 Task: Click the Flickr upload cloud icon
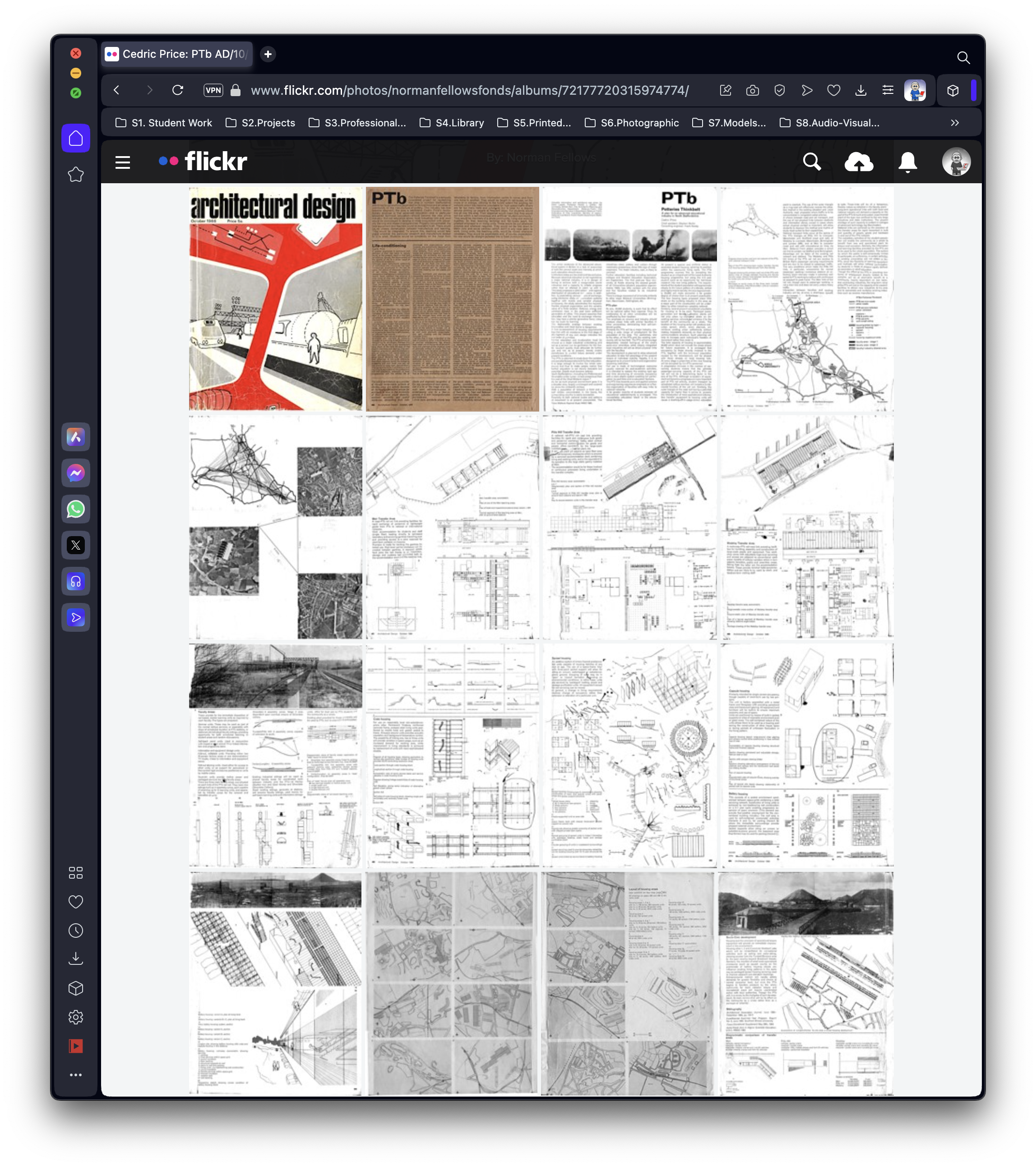tap(859, 162)
